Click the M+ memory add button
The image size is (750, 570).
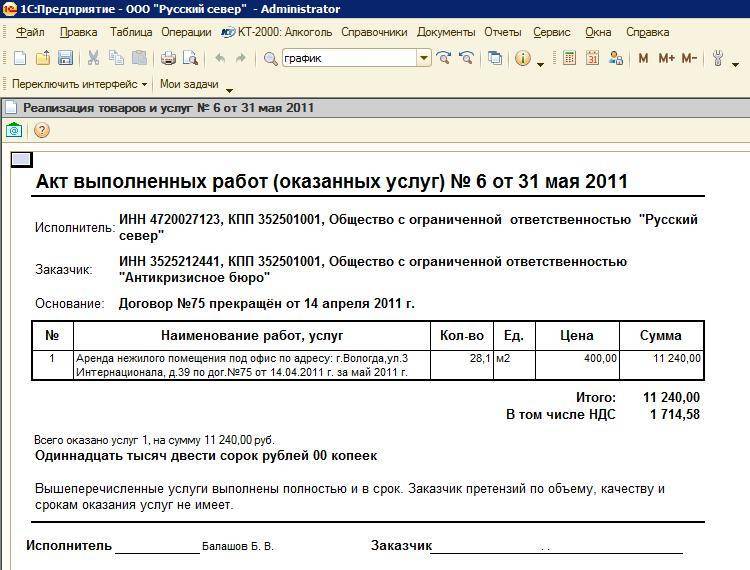[666, 59]
